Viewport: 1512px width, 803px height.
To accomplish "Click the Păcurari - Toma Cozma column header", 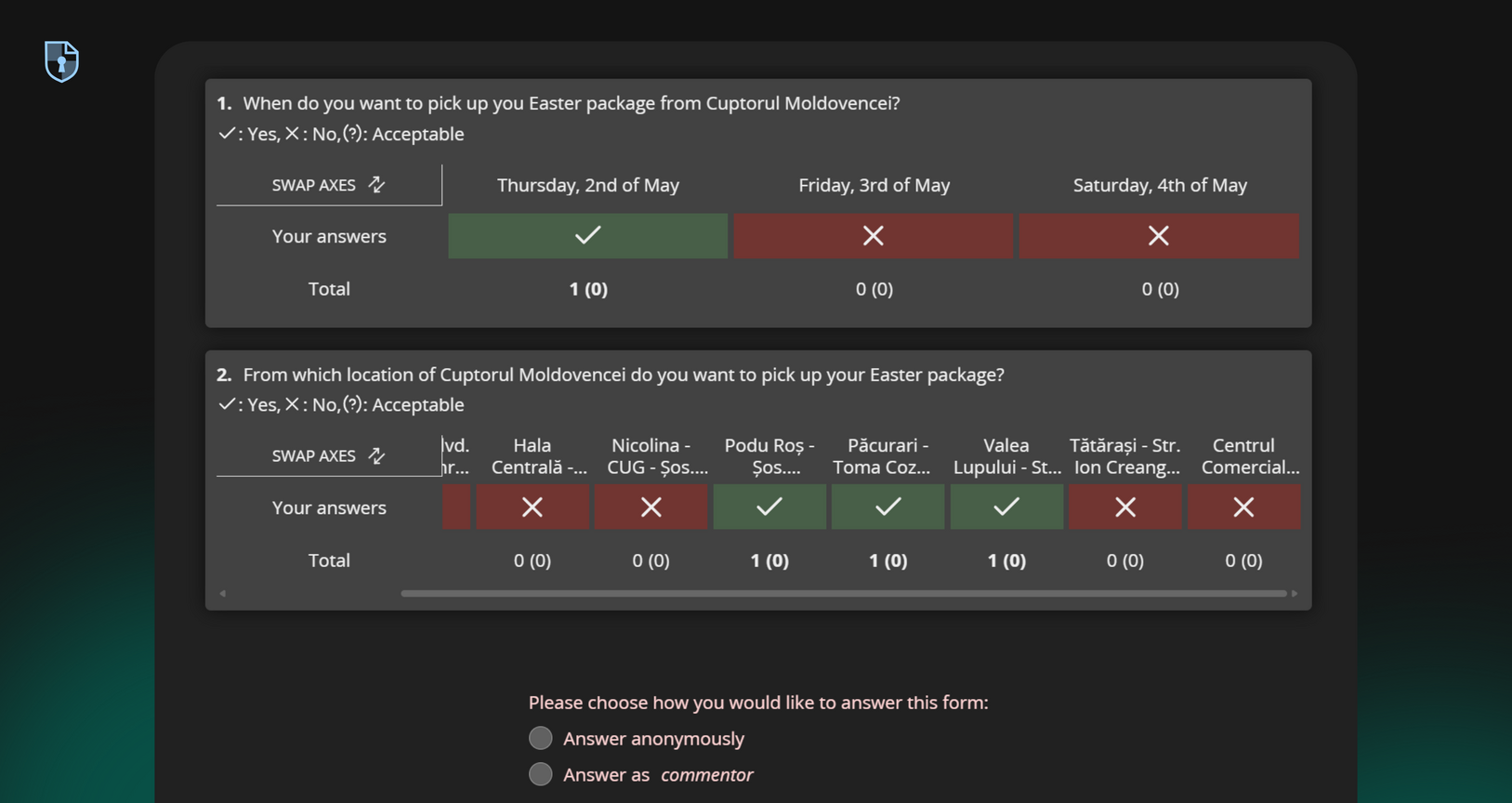I will point(887,456).
